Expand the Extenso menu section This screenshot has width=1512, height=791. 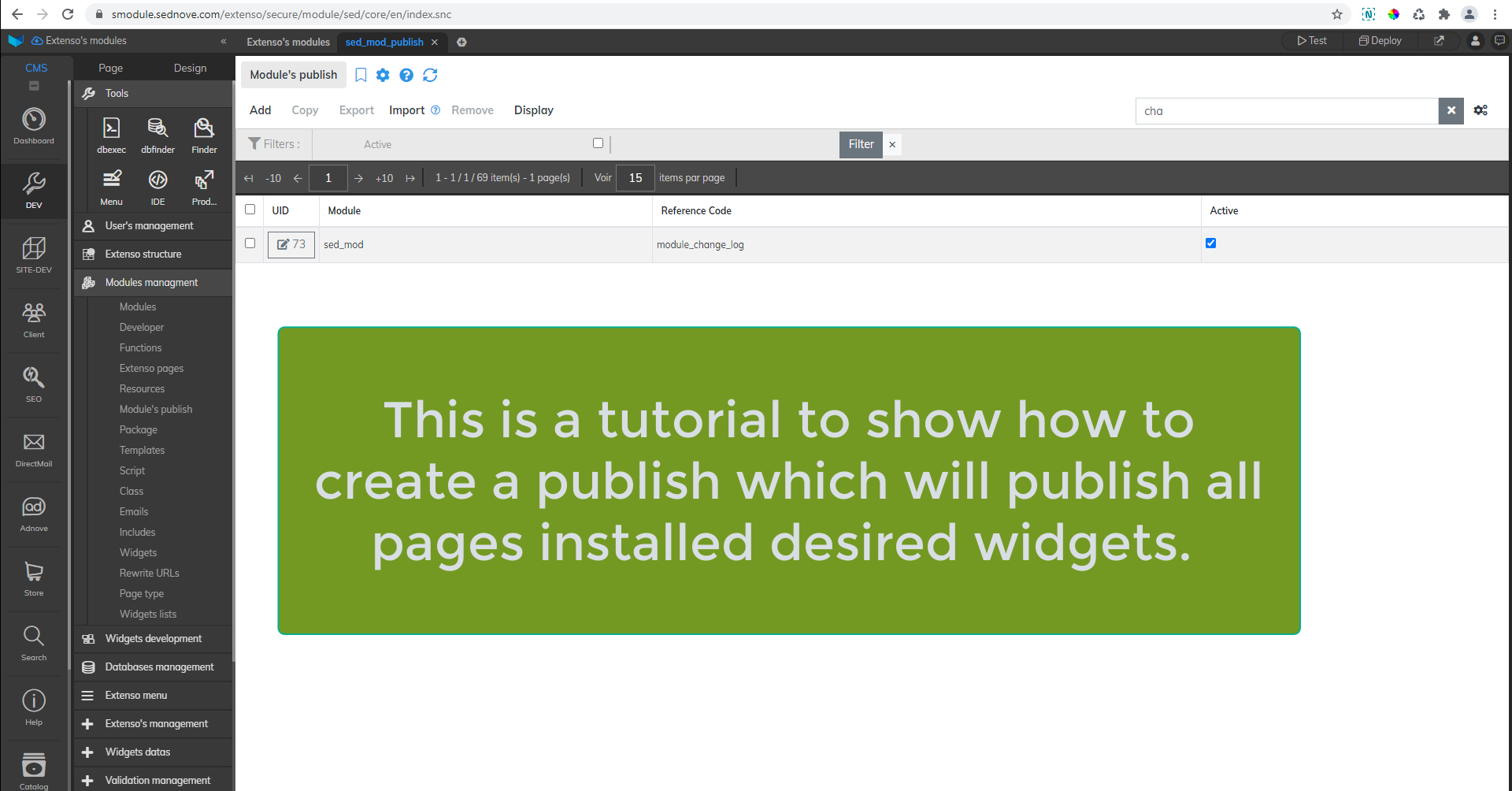click(154, 695)
